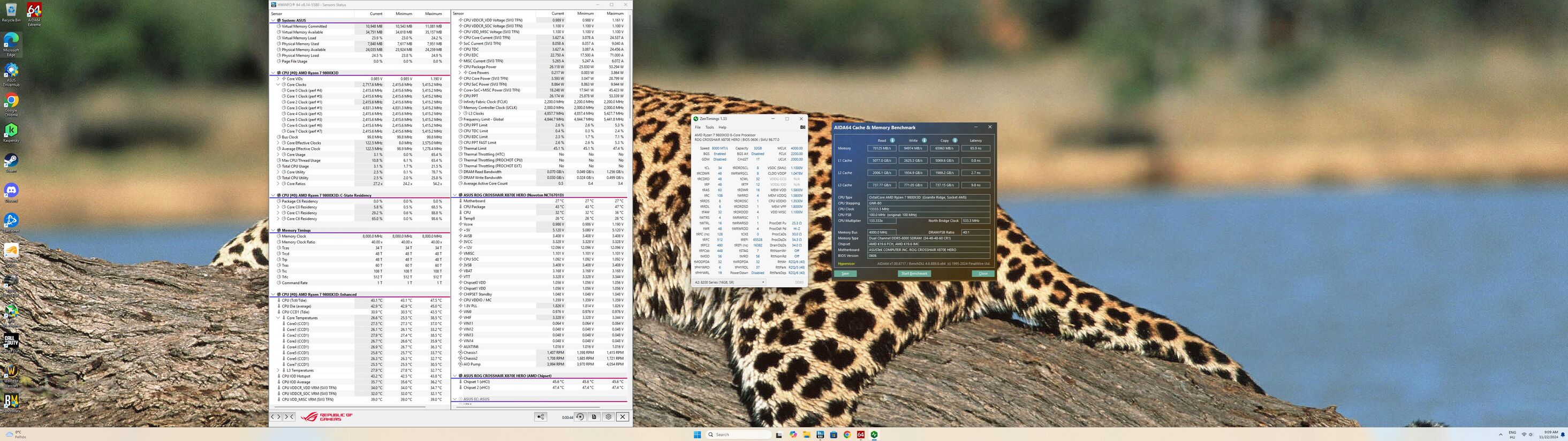Viewport: 1568px width, 441px height.
Task: Open the Microsoft Edge desktop shortcut
Action: (11, 44)
